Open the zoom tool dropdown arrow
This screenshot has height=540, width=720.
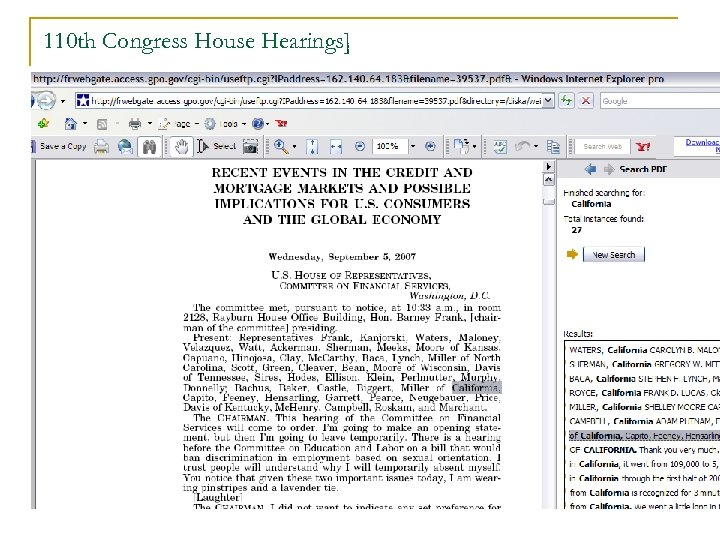point(294,147)
